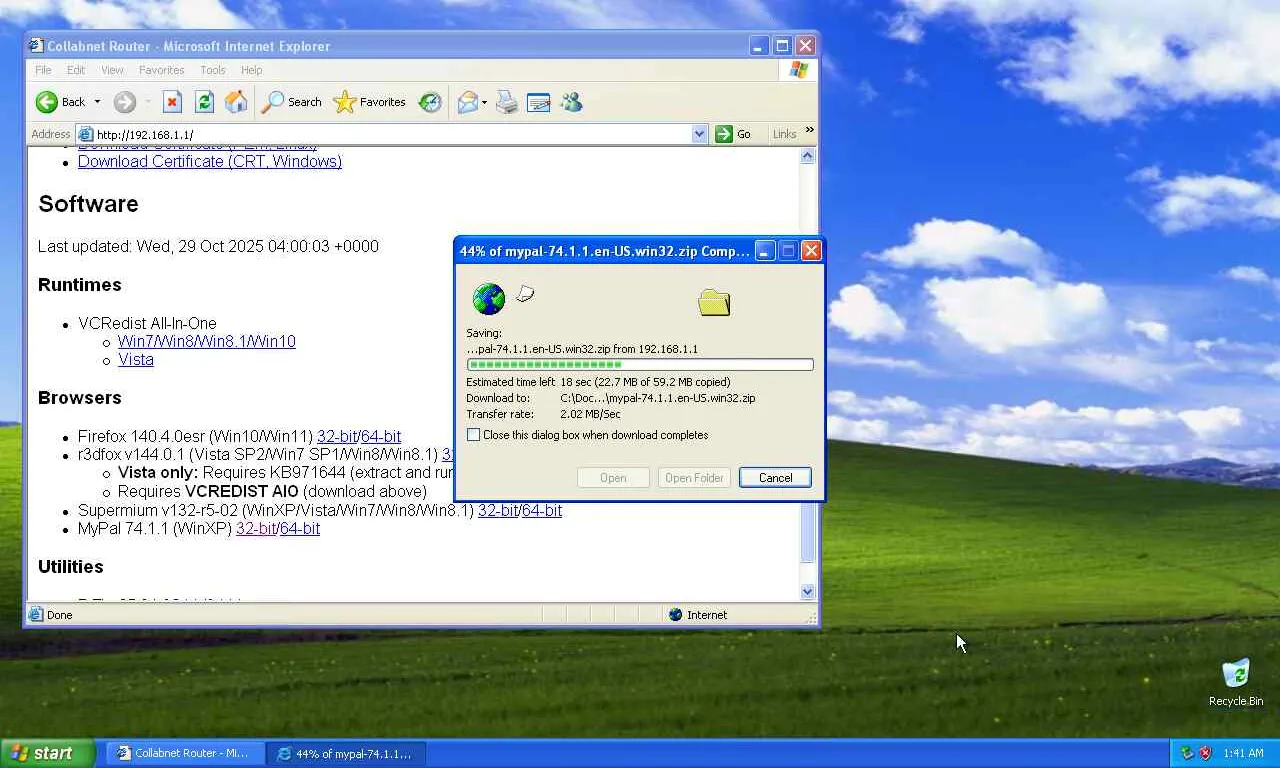Click the Mail envelope icon
The width and height of the screenshot is (1280, 768).
[x=467, y=102]
